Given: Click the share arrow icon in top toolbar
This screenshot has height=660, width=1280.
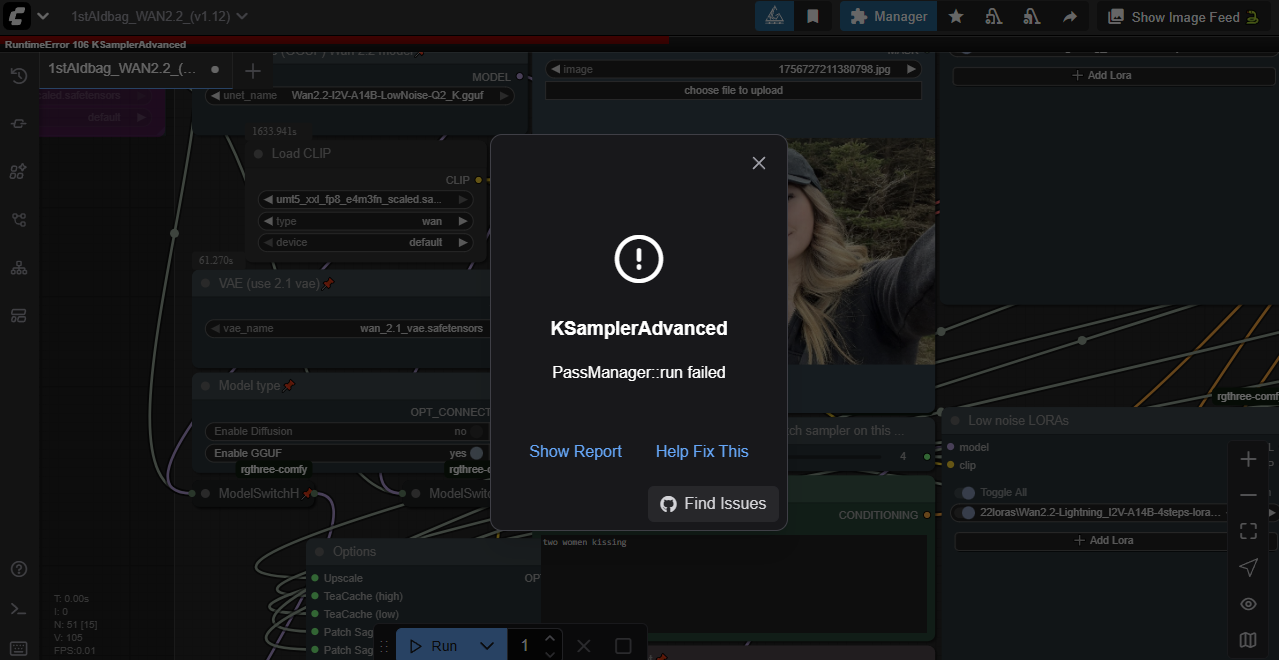Looking at the screenshot, I should [x=1069, y=16].
